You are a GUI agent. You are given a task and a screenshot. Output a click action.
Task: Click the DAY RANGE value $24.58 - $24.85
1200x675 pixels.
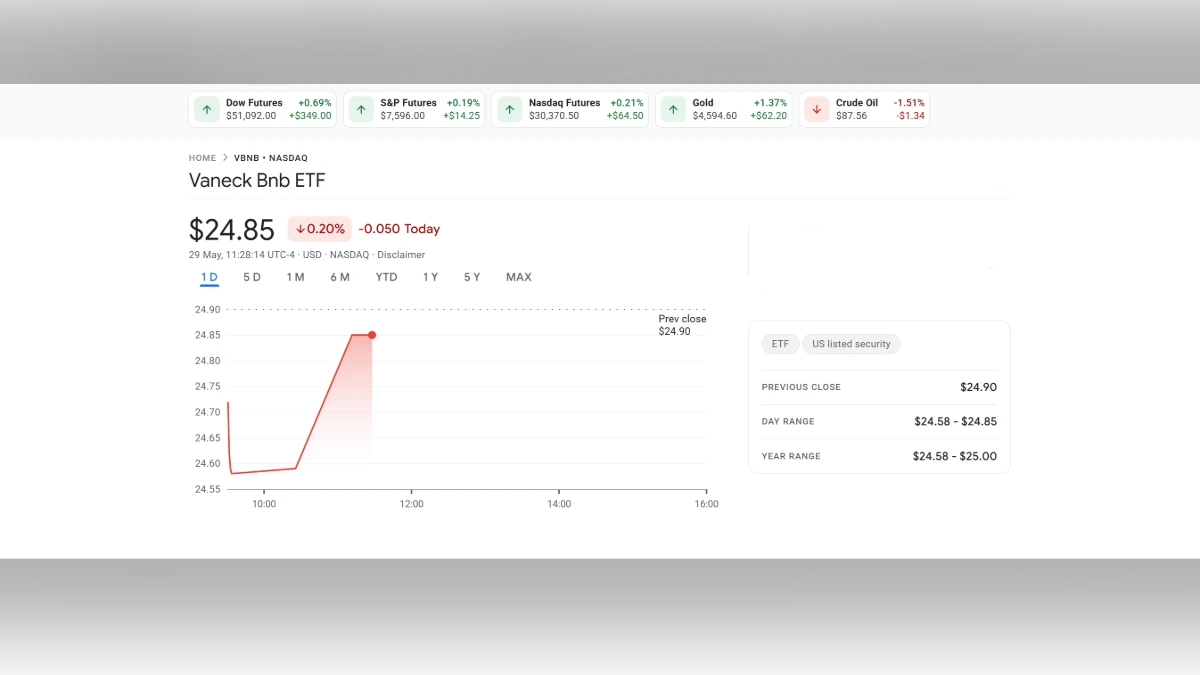click(x=955, y=422)
